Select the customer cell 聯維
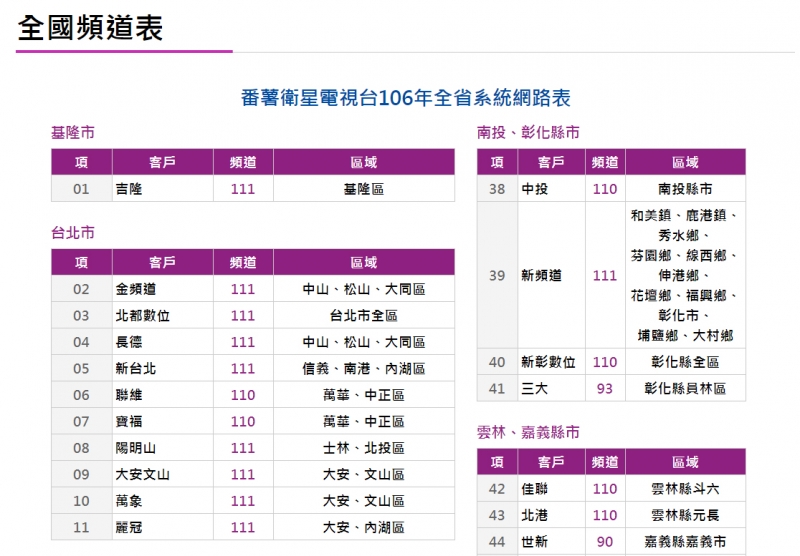800x556 pixels. (x=163, y=395)
